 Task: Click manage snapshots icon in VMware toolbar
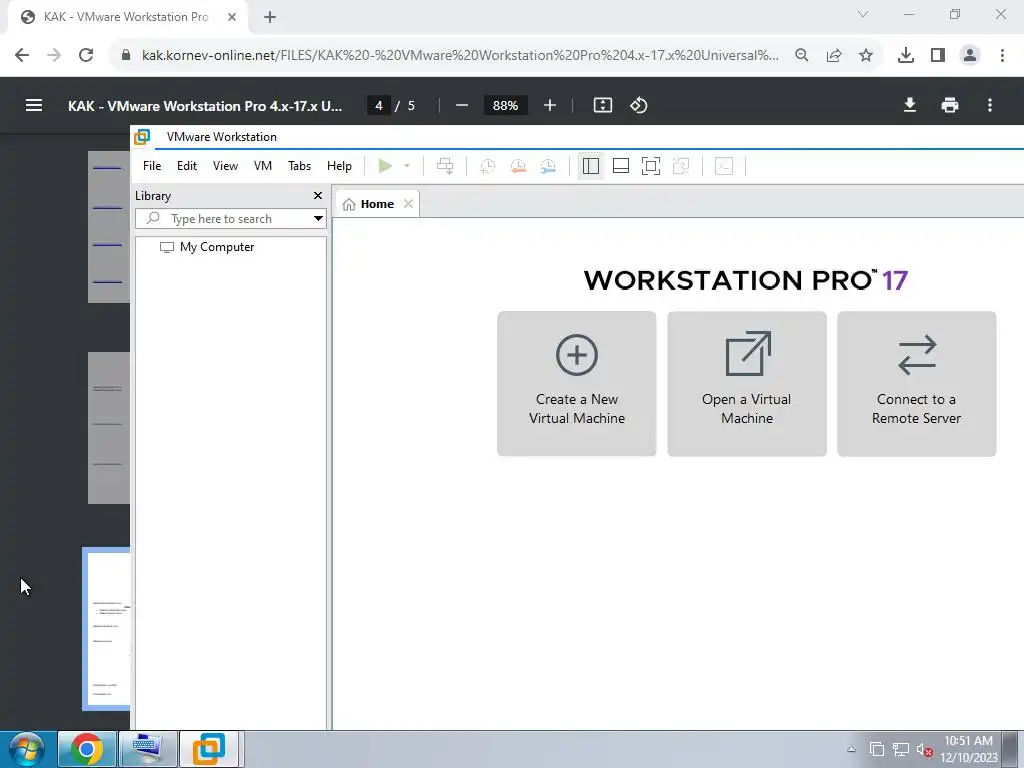[x=548, y=167]
